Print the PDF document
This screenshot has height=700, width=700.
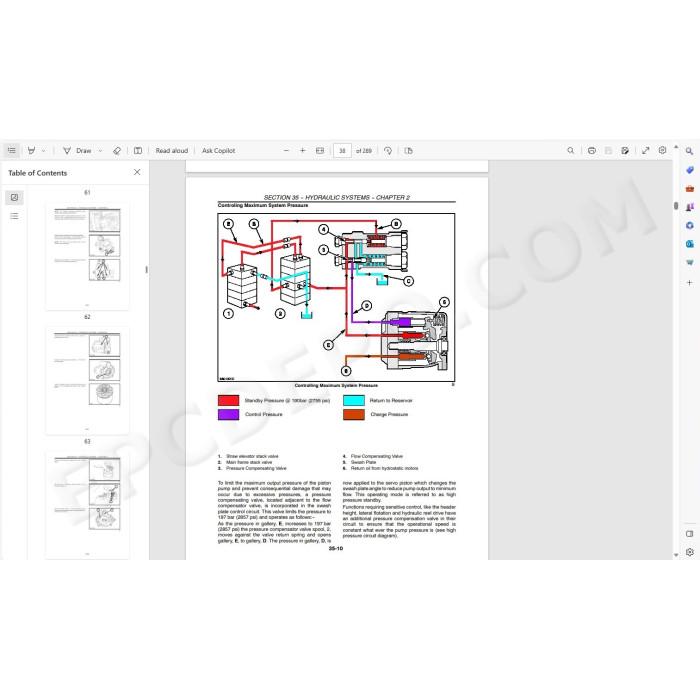592,150
